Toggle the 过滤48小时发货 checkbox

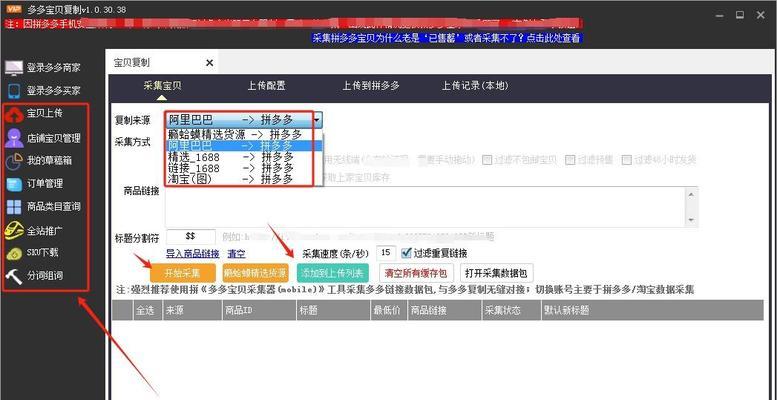click(627, 160)
